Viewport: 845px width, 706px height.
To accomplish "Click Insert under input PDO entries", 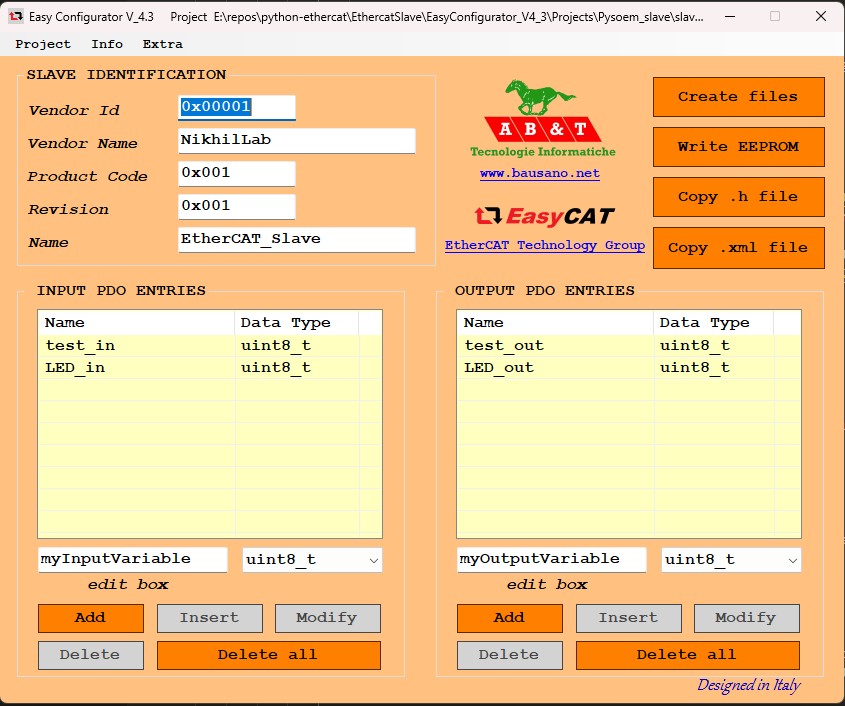I will 210,618.
